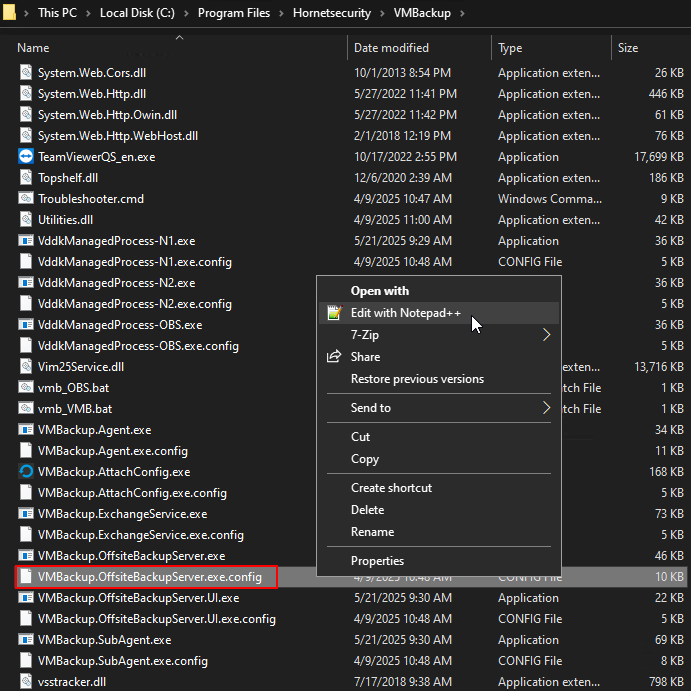Click the VMBackup.Agent.exe.config file icon

26,450
